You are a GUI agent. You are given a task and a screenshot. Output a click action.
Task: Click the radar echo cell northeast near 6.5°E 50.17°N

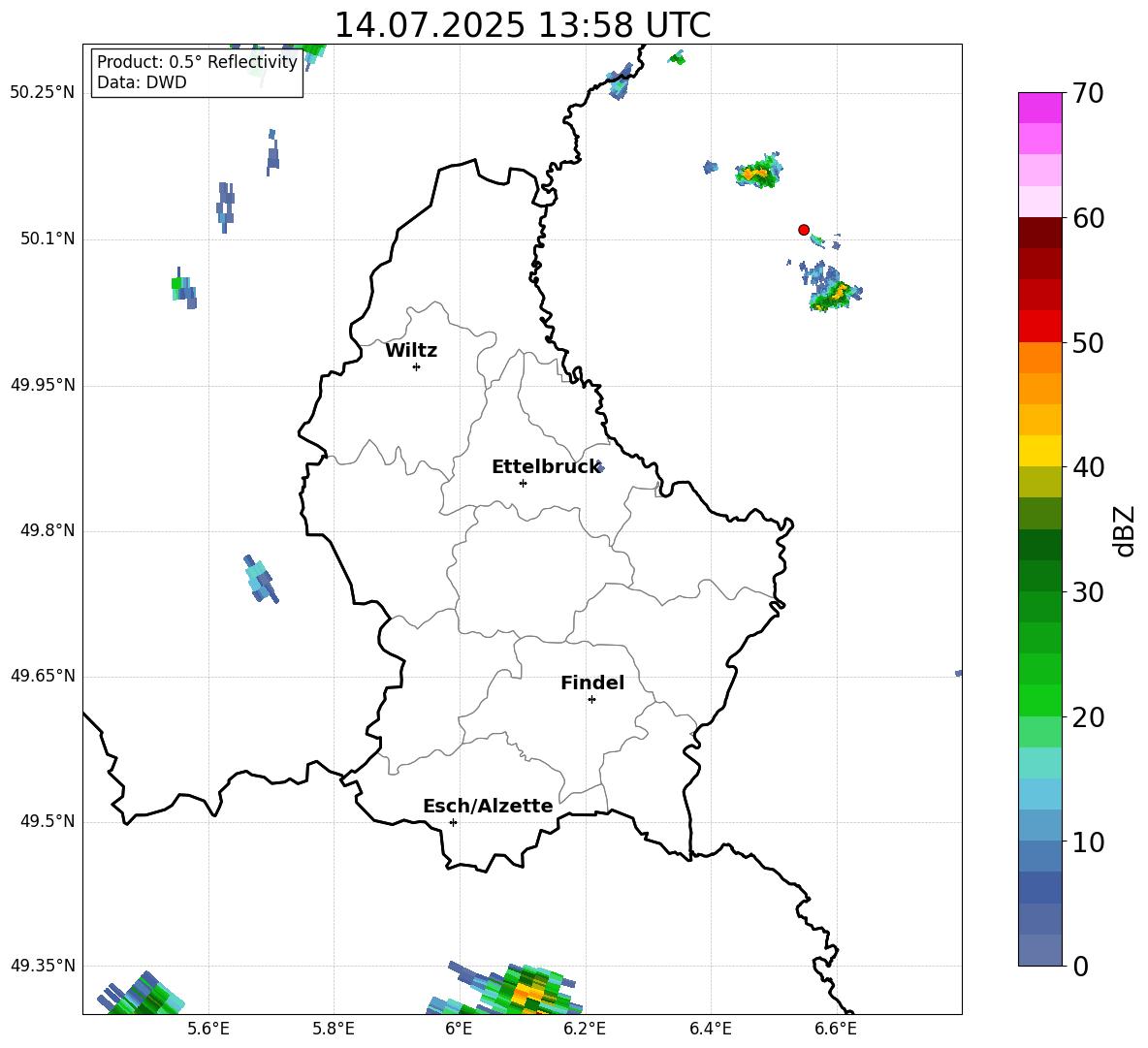(759, 172)
